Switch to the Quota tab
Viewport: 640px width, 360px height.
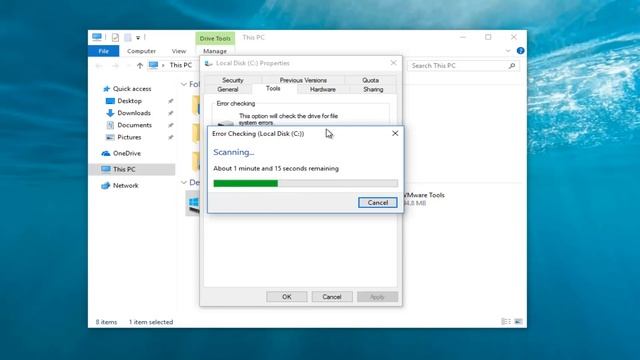pos(370,80)
